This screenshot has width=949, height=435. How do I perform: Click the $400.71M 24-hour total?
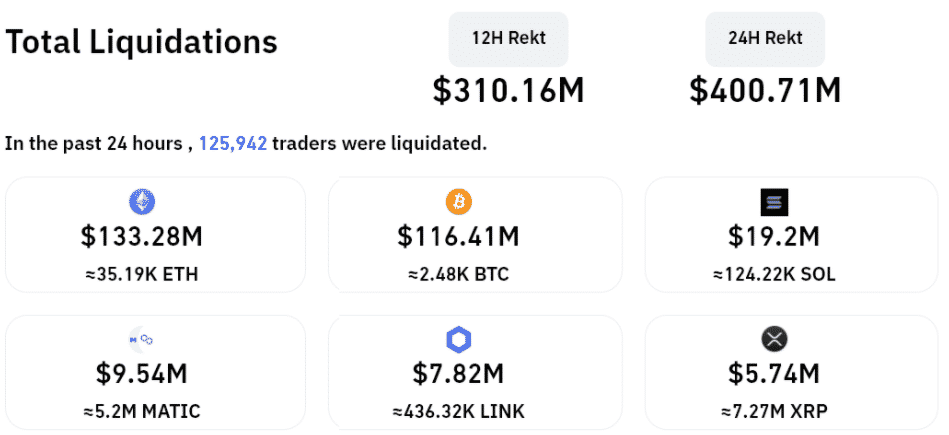pos(765,90)
